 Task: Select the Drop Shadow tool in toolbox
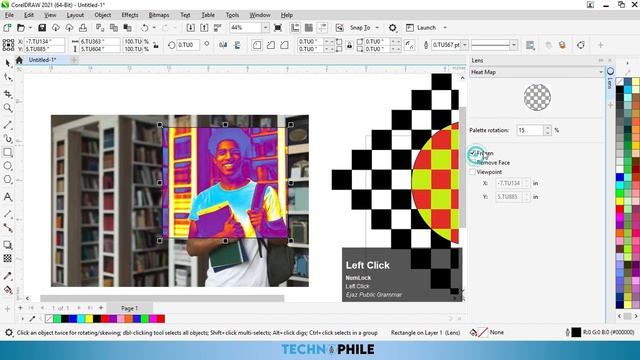(x=8, y=245)
